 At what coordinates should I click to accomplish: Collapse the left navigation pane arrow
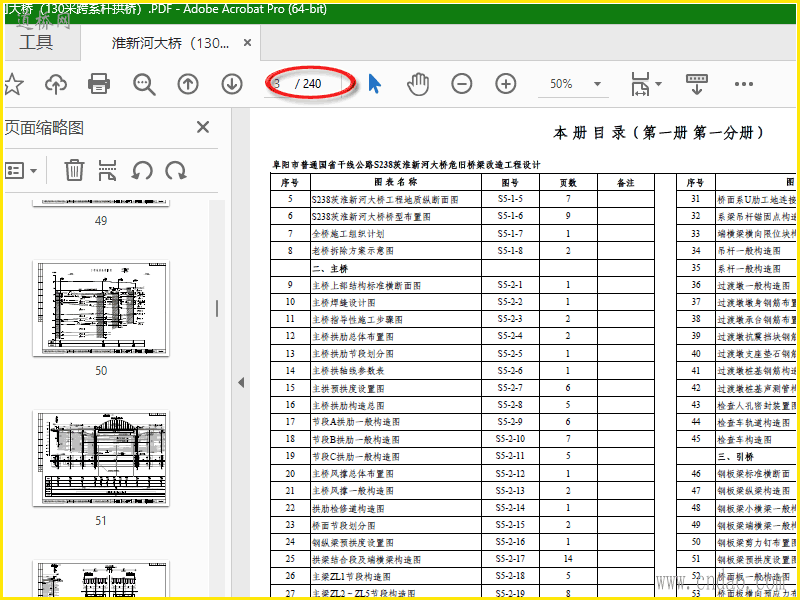tap(241, 382)
